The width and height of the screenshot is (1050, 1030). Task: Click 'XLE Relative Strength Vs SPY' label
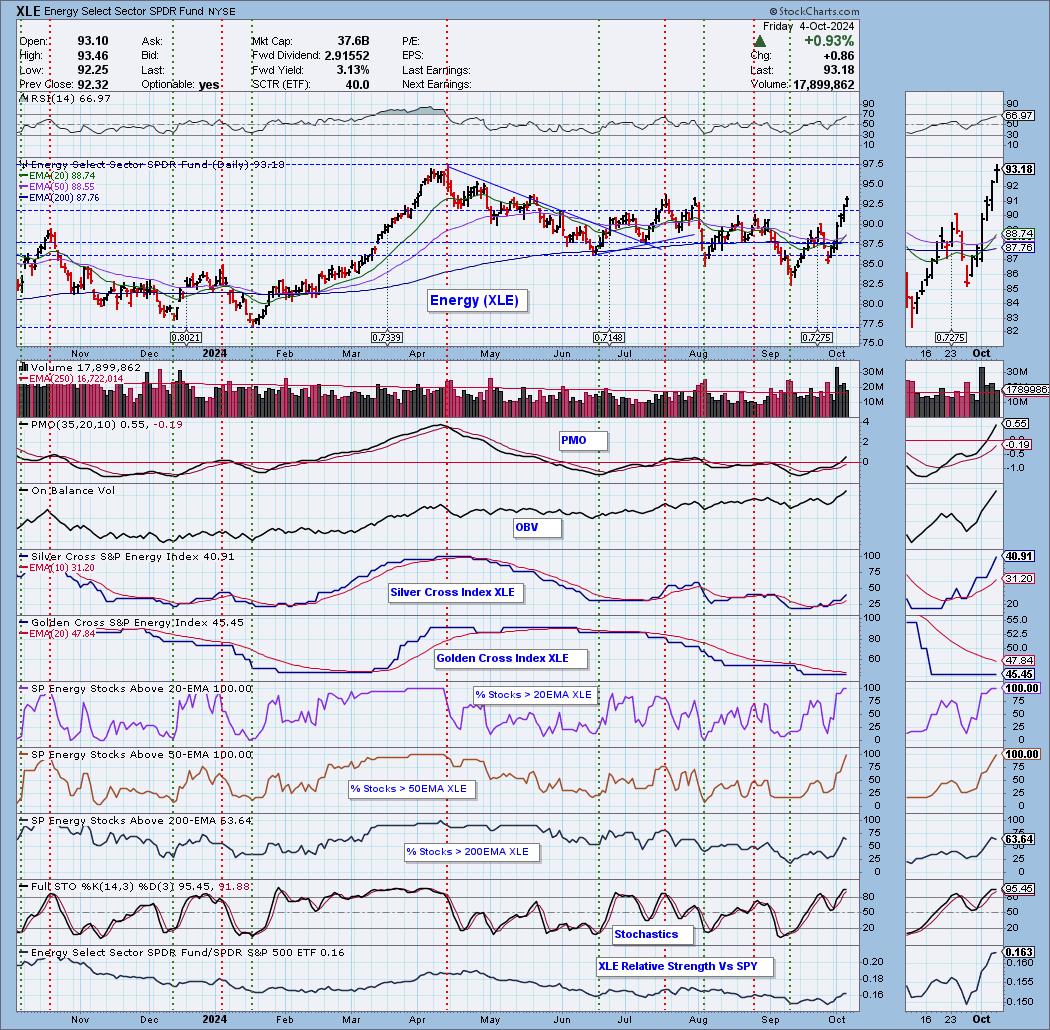tap(684, 966)
